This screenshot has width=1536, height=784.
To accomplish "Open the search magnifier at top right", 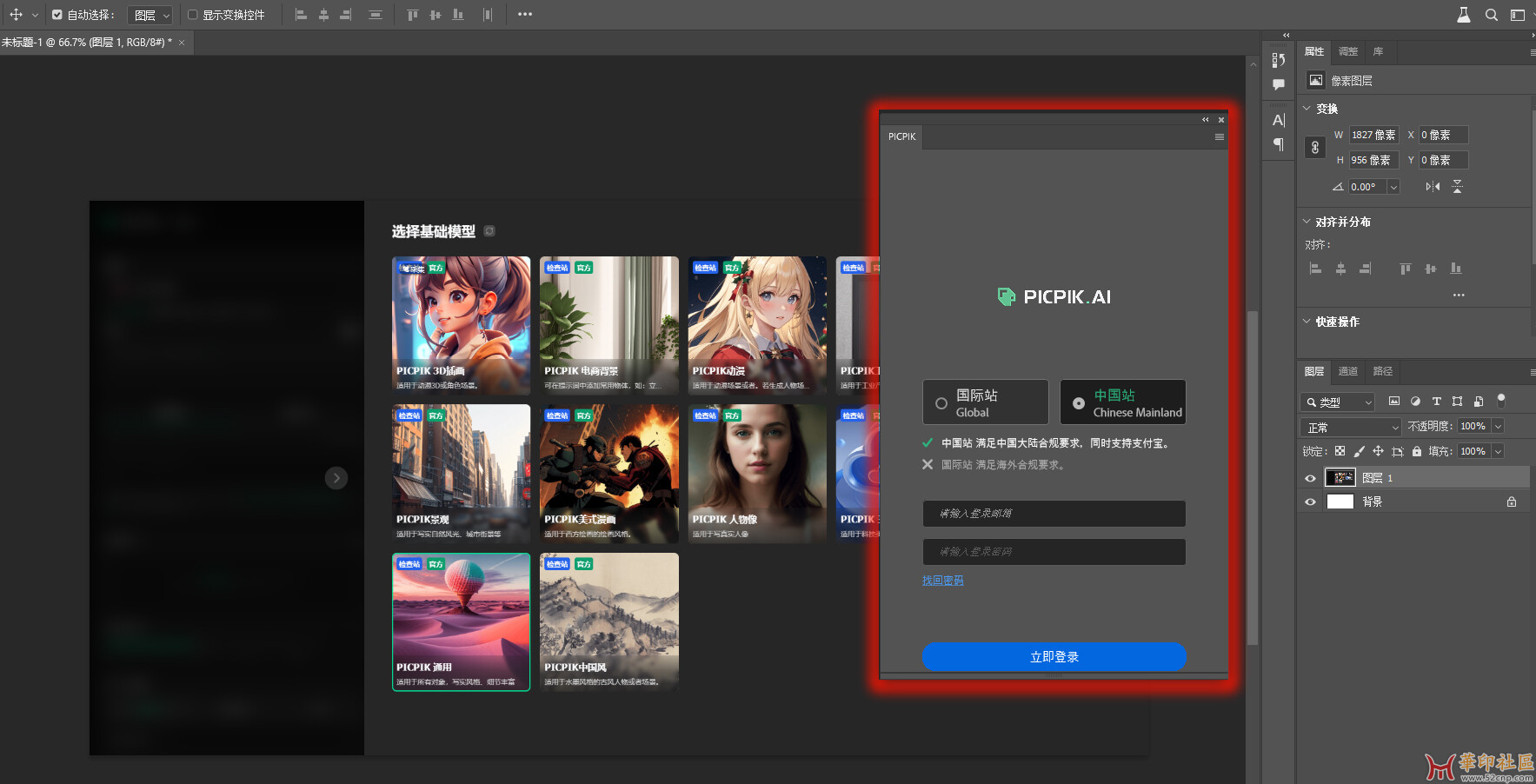I will pos(1491,15).
